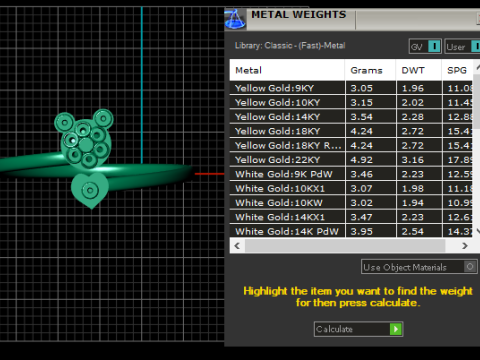Viewport: 480px width, 360px height.
Task: Select the Yellow Gold:10KY row
Action: click(x=351, y=102)
